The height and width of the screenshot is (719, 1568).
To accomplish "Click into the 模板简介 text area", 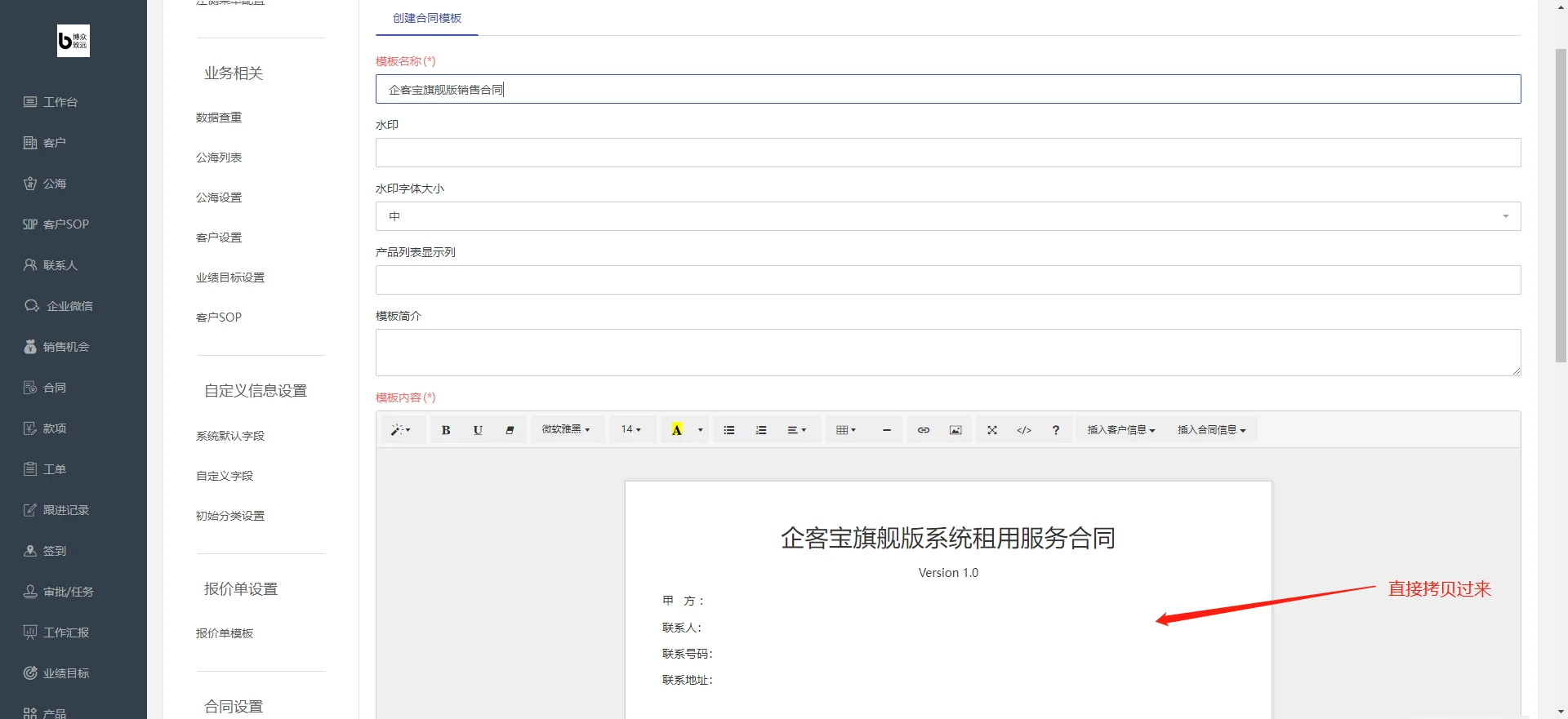I will 948,353.
